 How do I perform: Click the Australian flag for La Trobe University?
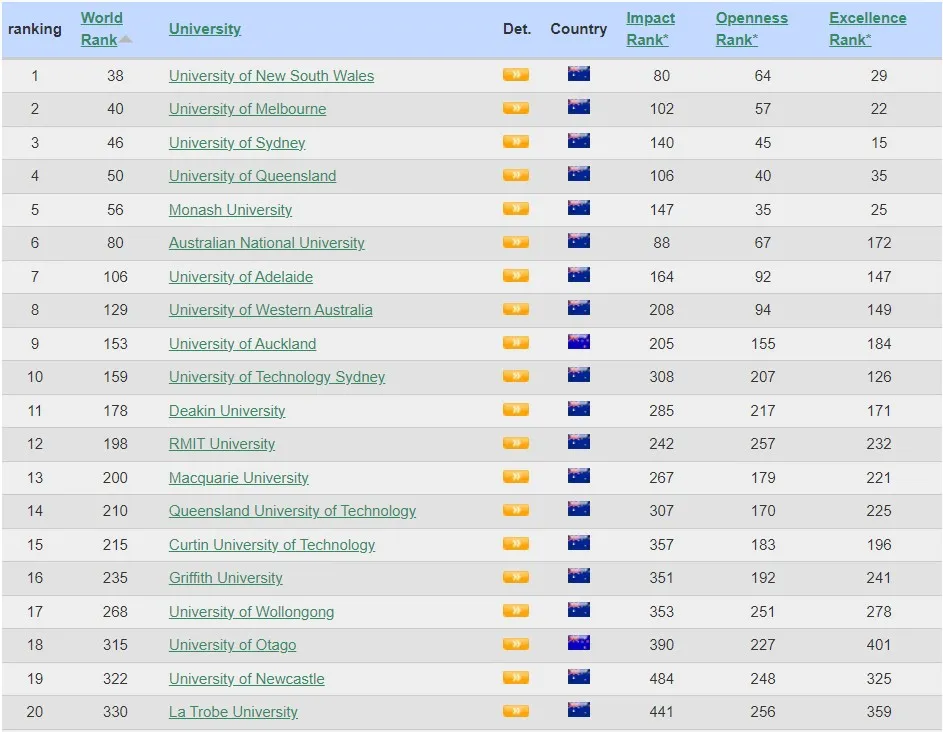coord(579,710)
